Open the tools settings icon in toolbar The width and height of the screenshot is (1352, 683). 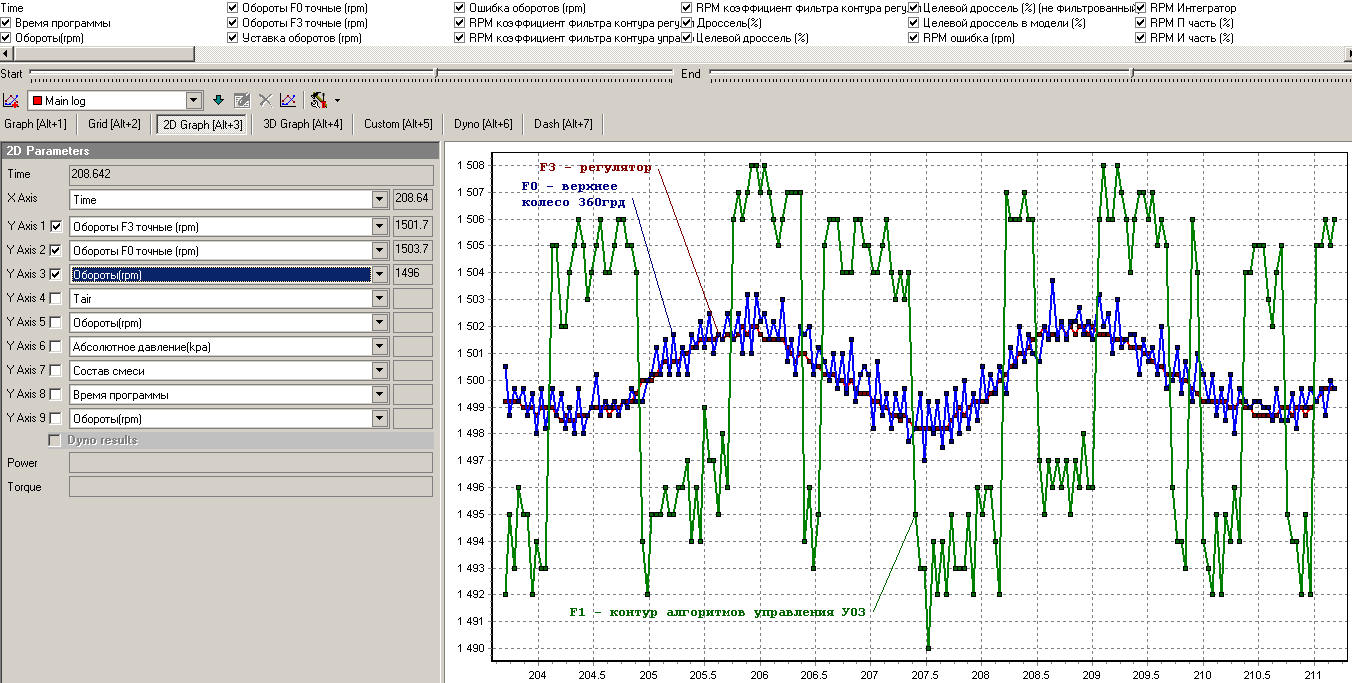(x=319, y=101)
